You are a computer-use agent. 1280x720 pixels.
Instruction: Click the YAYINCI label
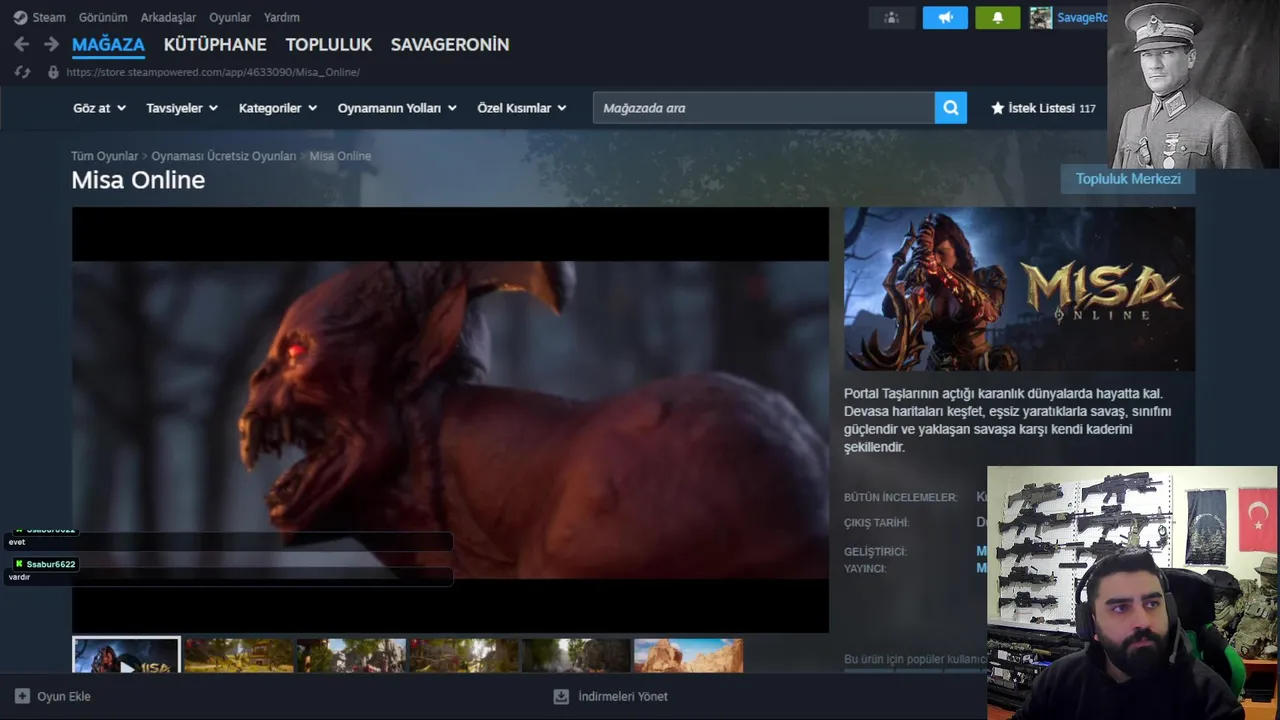coord(865,569)
